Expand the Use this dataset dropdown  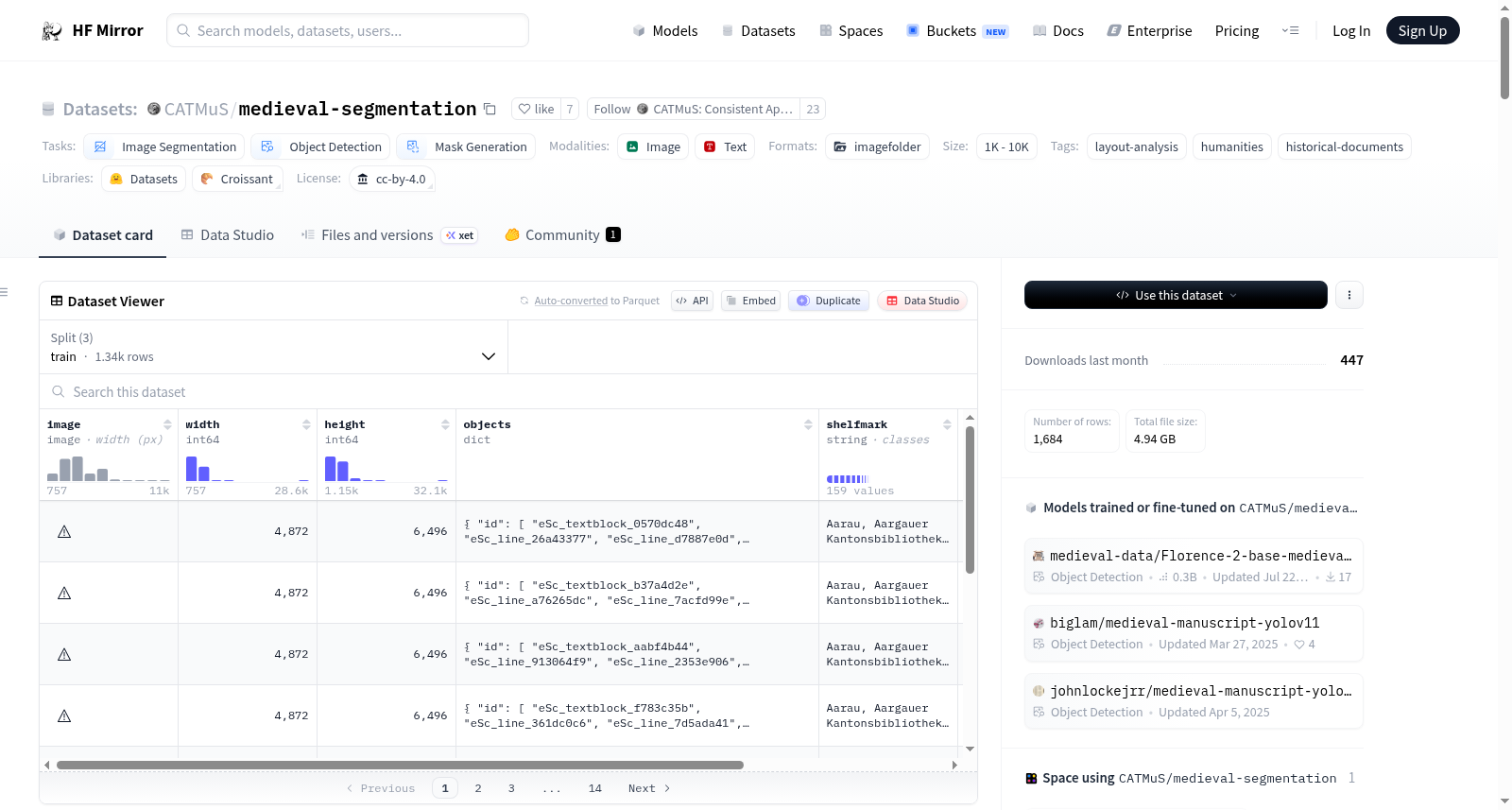(1176, 295)
